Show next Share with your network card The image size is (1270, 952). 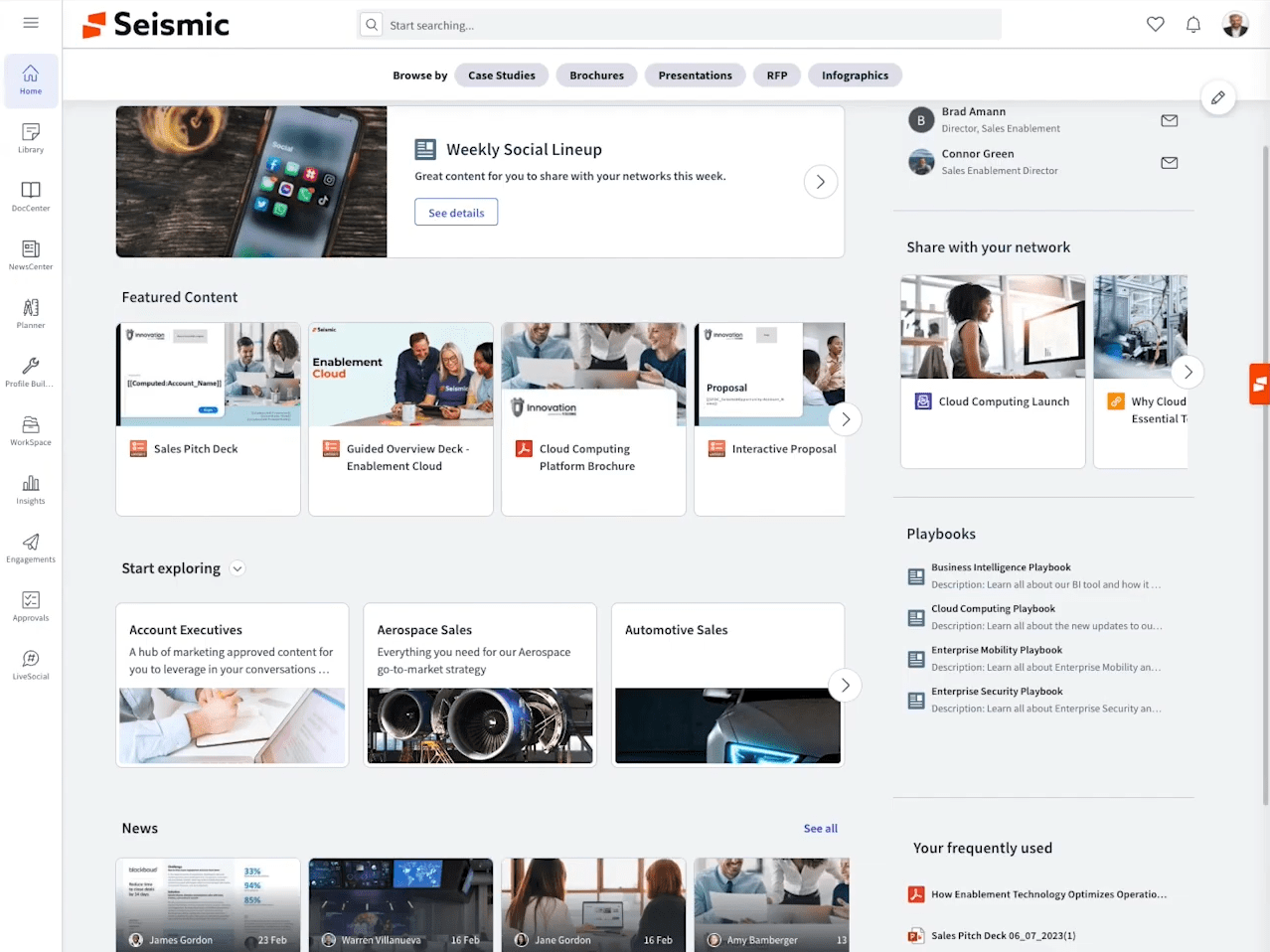tap(1188, 372)
